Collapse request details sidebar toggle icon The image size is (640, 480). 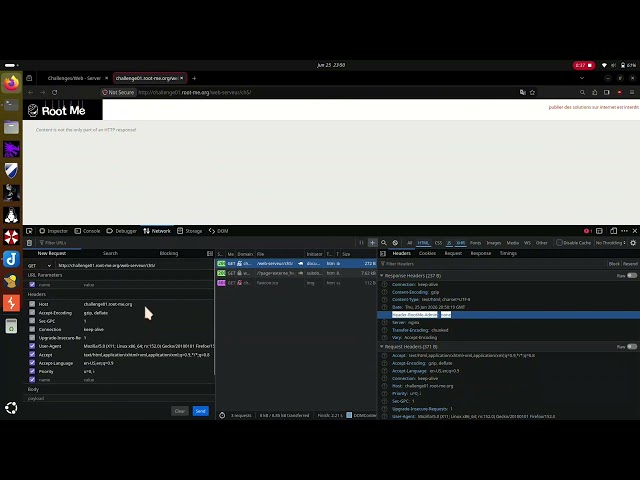[383, 253]
